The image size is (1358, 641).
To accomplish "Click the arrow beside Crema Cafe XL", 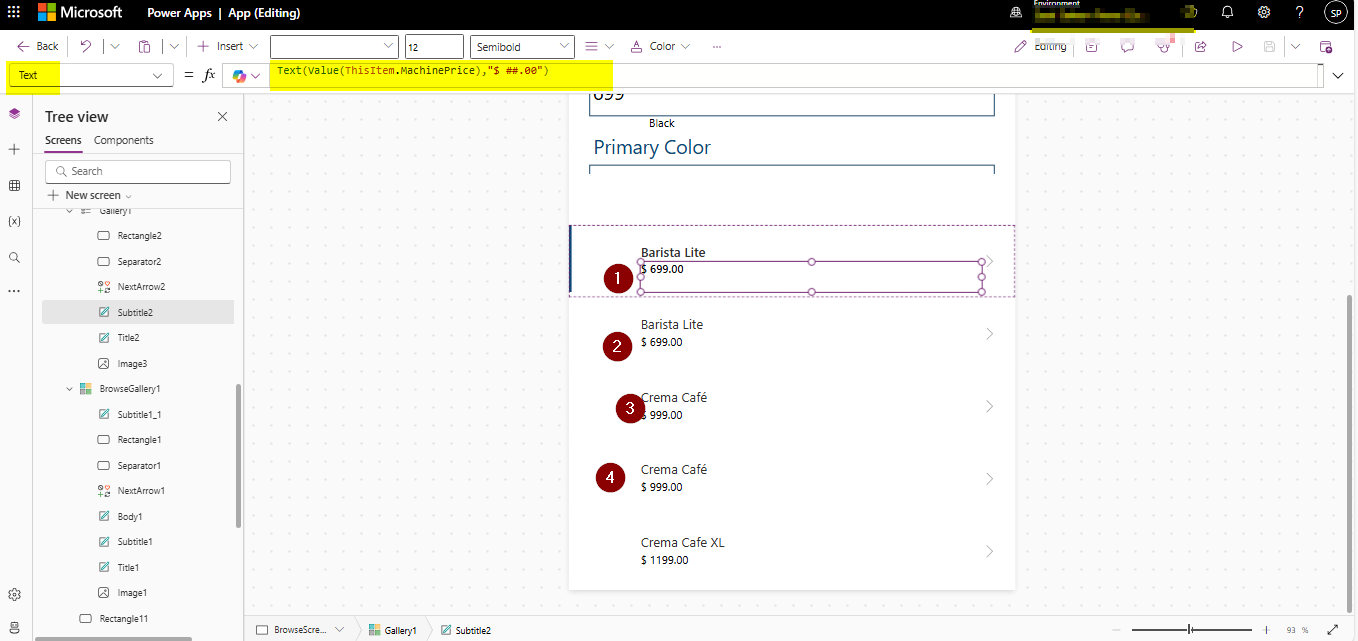I will point(989,551).
